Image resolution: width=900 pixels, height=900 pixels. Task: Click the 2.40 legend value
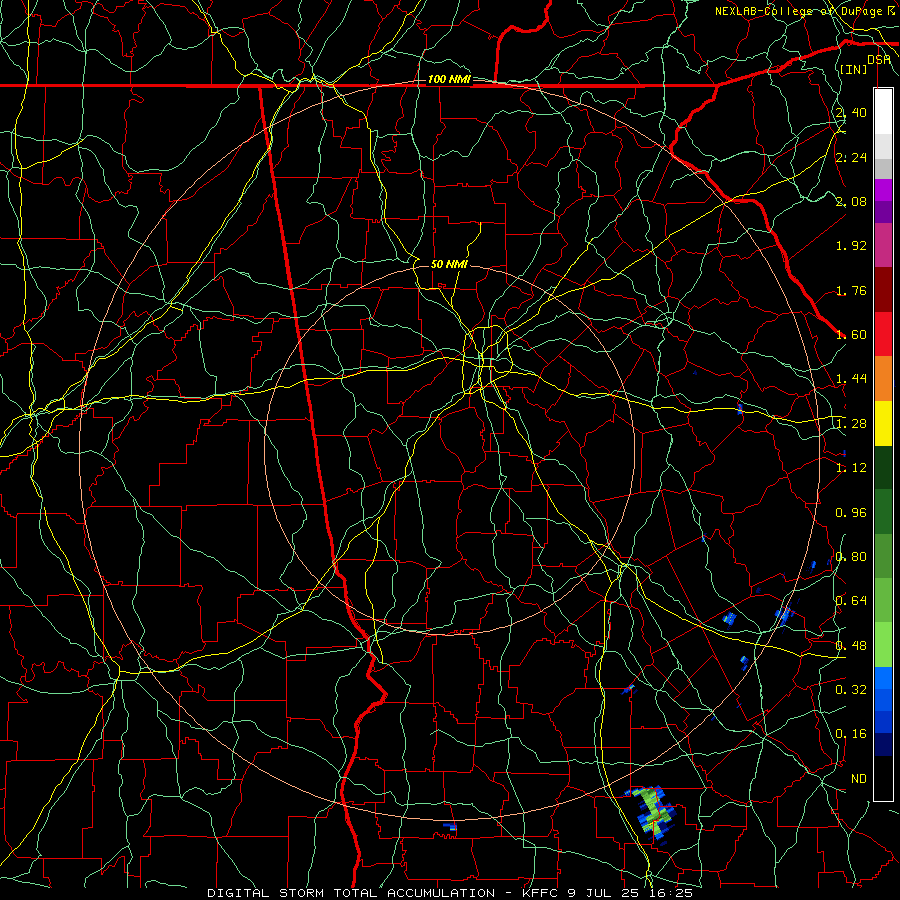(851, 112)
